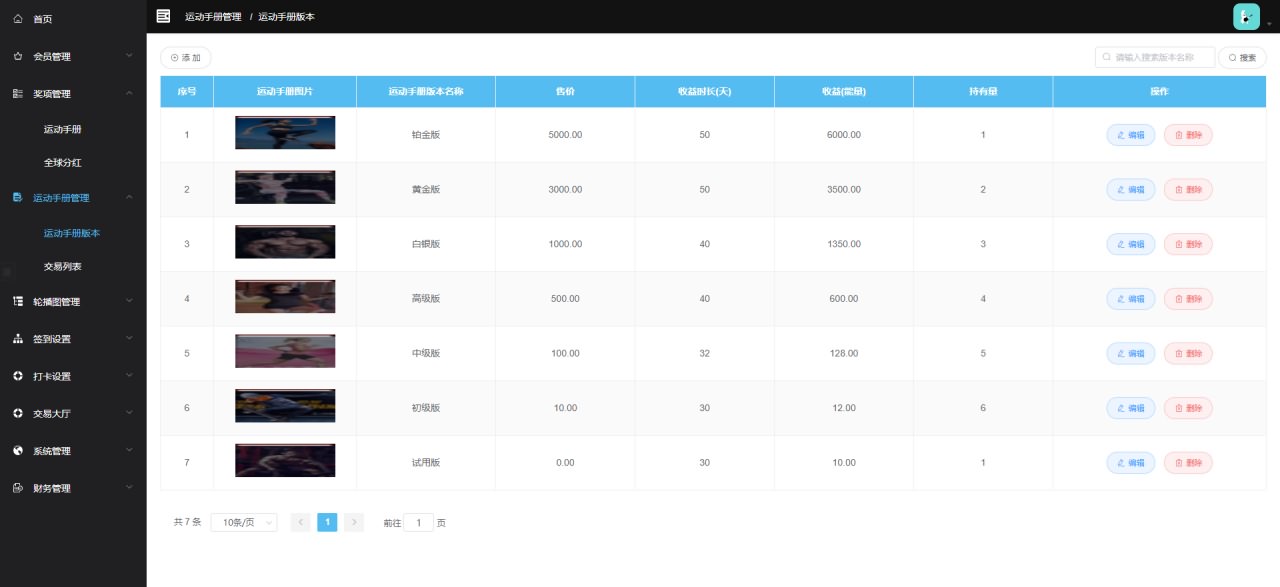
Task: Open the 中级版 manual thumbnail image
Action: pyautogui.click(x=285, y=351)
